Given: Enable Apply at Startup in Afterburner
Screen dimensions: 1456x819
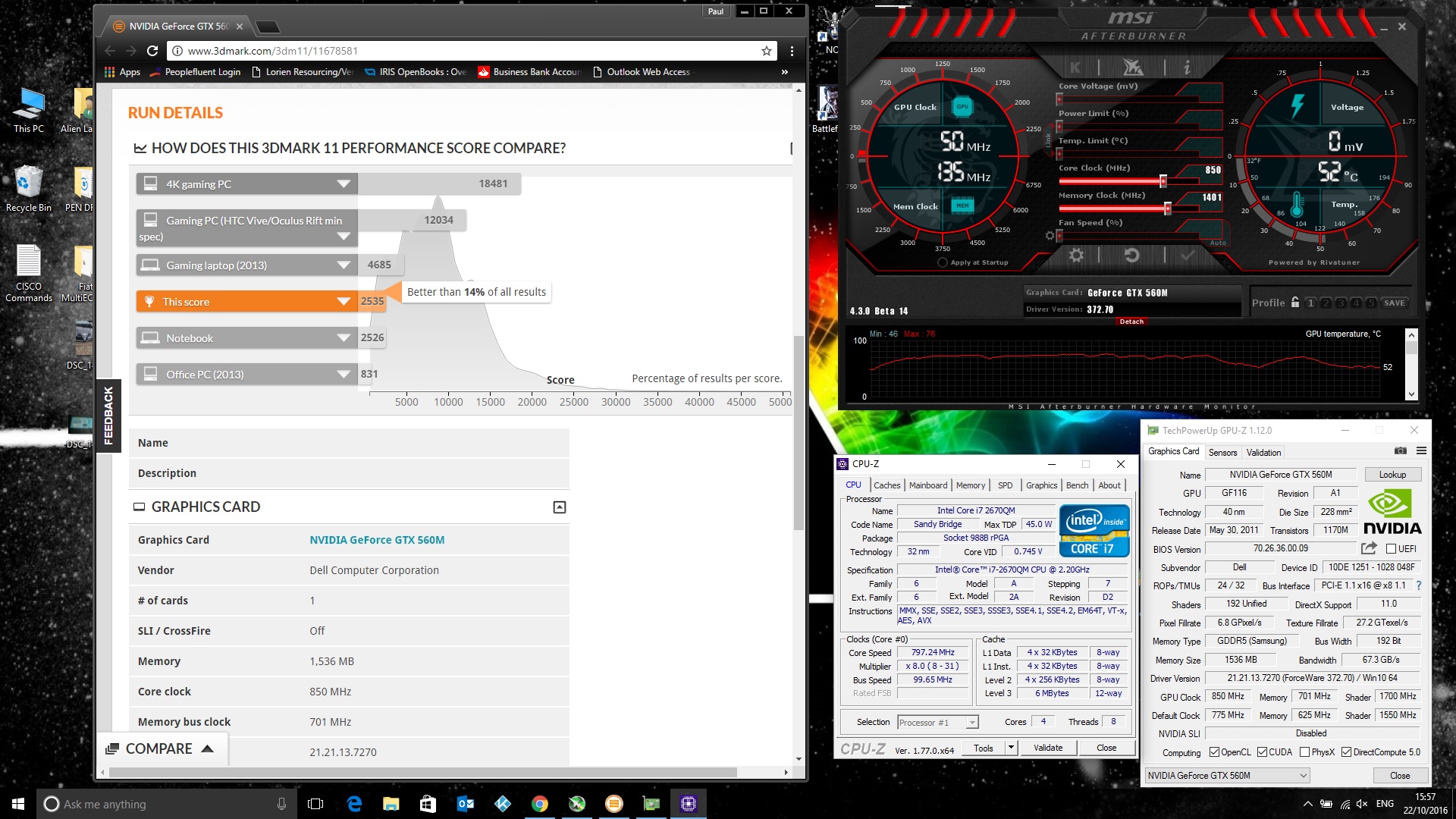Looking at the screenshot, I should (x=943, y=262).
